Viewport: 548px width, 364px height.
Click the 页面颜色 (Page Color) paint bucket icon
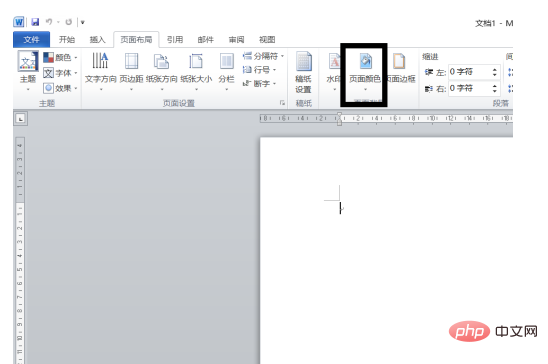[x=366, y=61]
